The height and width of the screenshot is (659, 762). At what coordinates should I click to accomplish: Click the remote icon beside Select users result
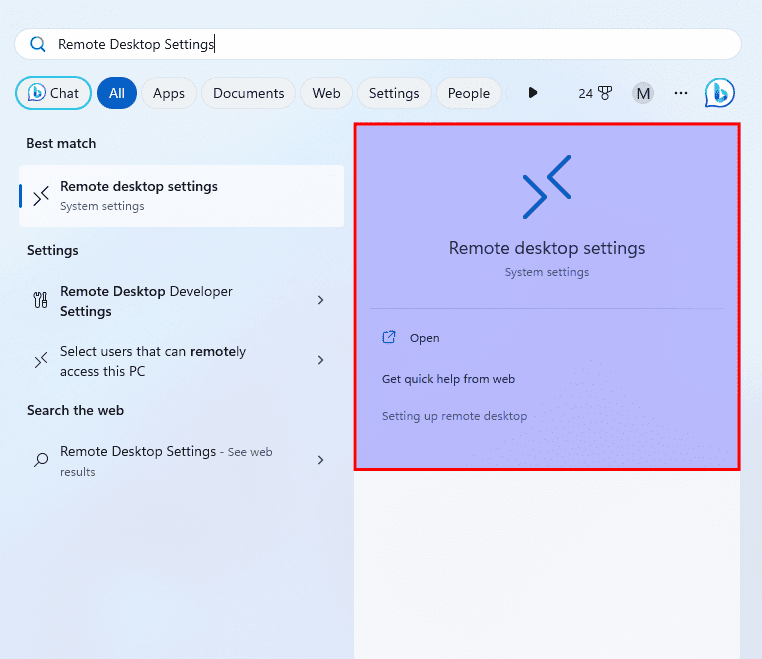pyautogui.click(x=41, y=360)
